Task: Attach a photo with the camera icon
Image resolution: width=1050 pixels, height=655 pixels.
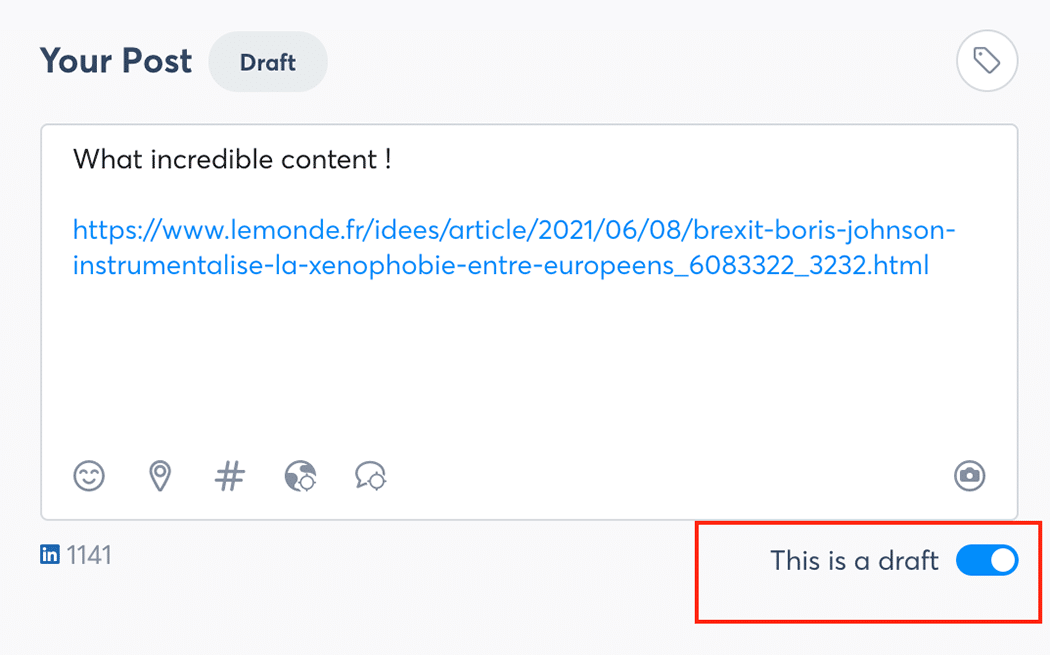Action: click(969, 476)
